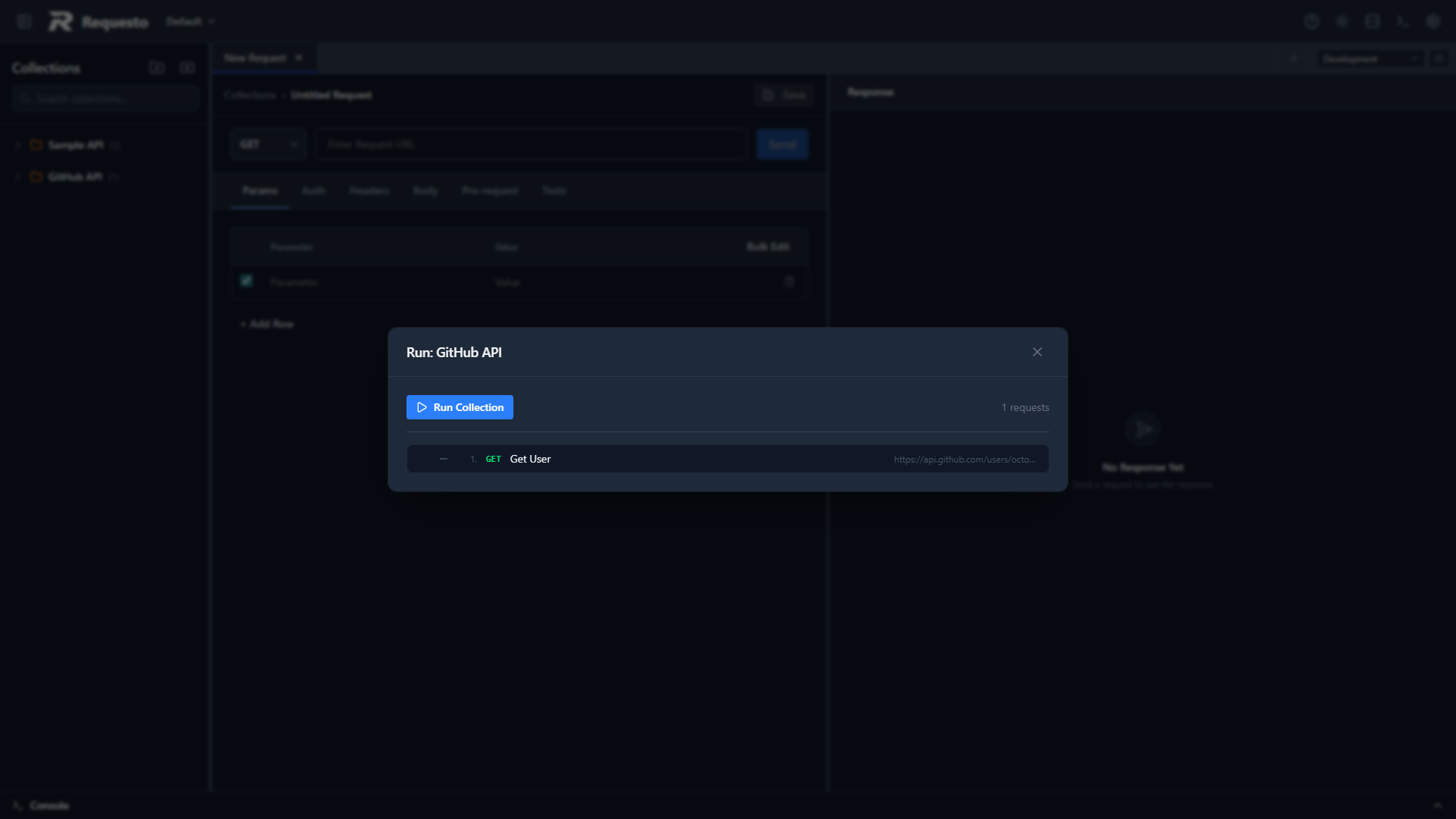
Task: Click the Send button
Action: (x=782, y=144)
